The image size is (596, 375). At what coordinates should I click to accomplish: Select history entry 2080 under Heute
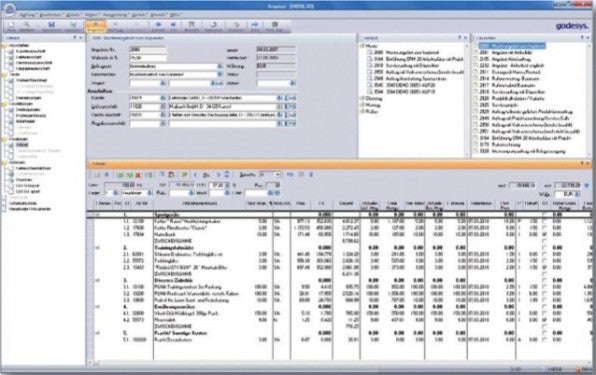click(x=406, y=52)
